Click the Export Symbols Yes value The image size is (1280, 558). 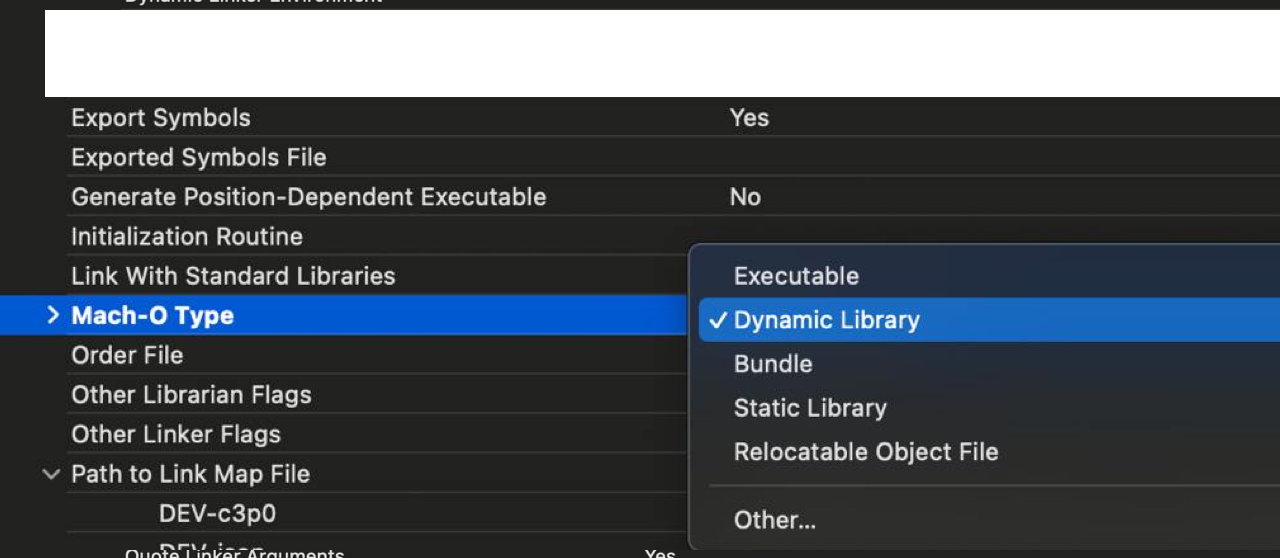coord(749,118)
